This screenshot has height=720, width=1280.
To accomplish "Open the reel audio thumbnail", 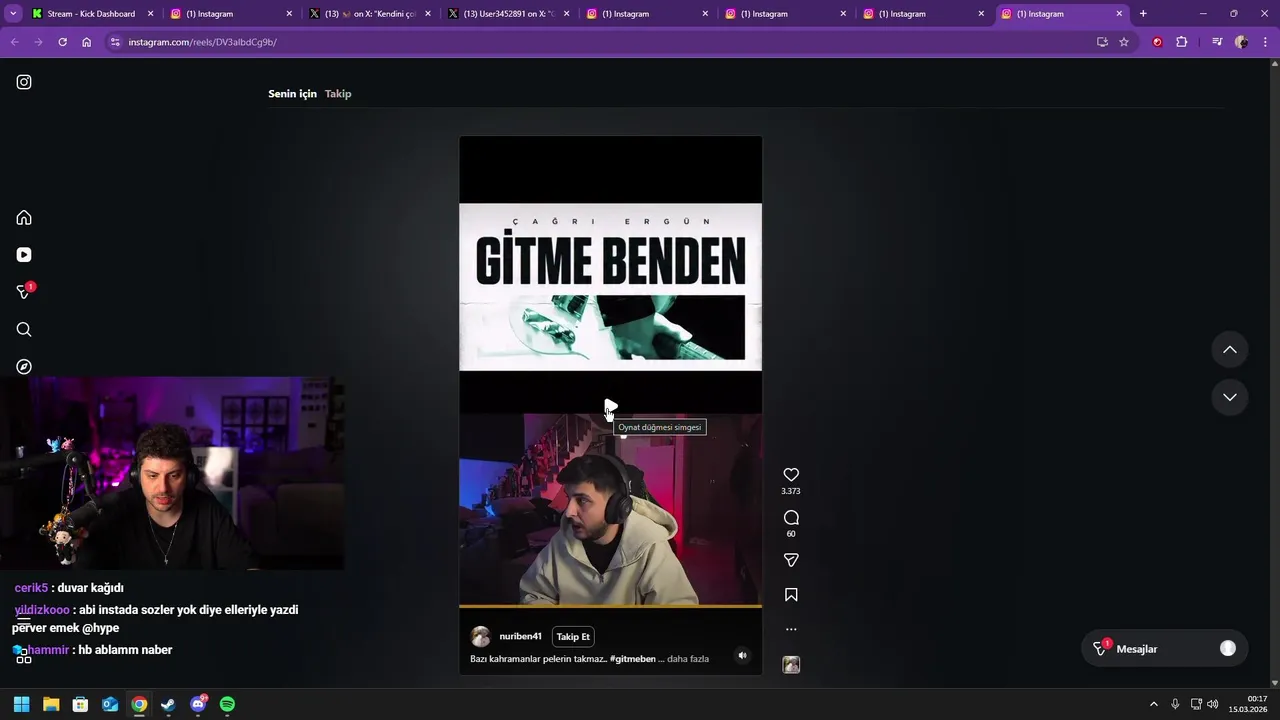I will [x=791, y=665].
